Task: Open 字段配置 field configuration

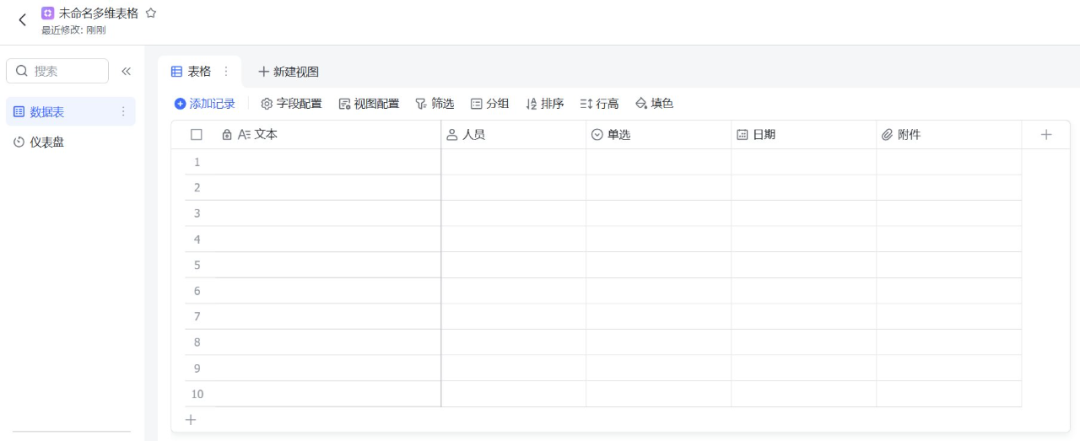Action: pos(291,104)
